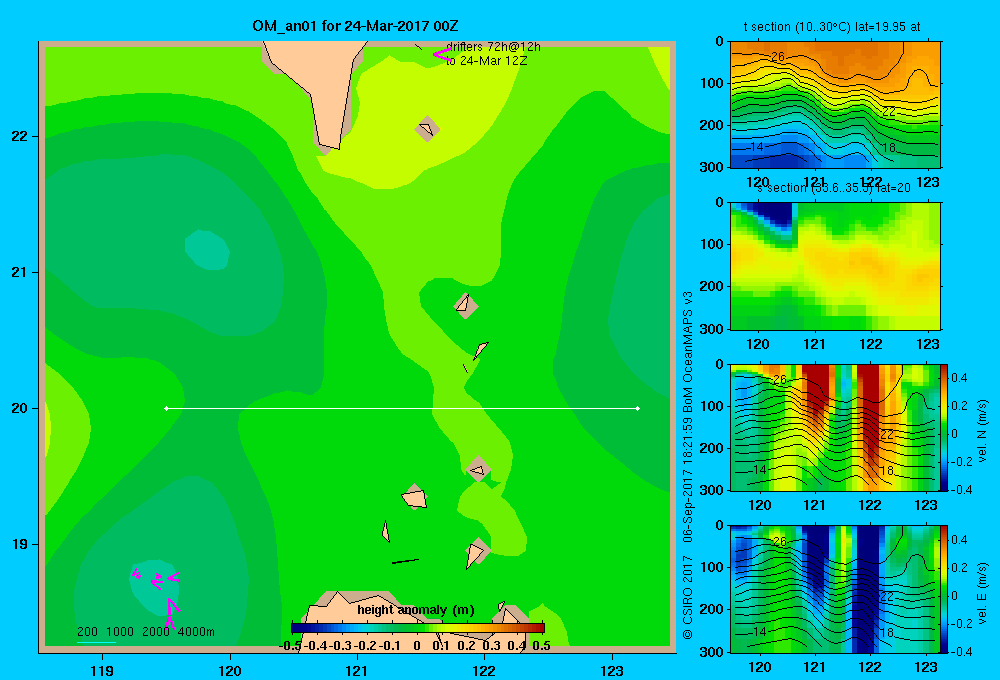Screen dimensions: 1000x680
Task: Click longitude label 120 below main map
Action: point(230,670)
